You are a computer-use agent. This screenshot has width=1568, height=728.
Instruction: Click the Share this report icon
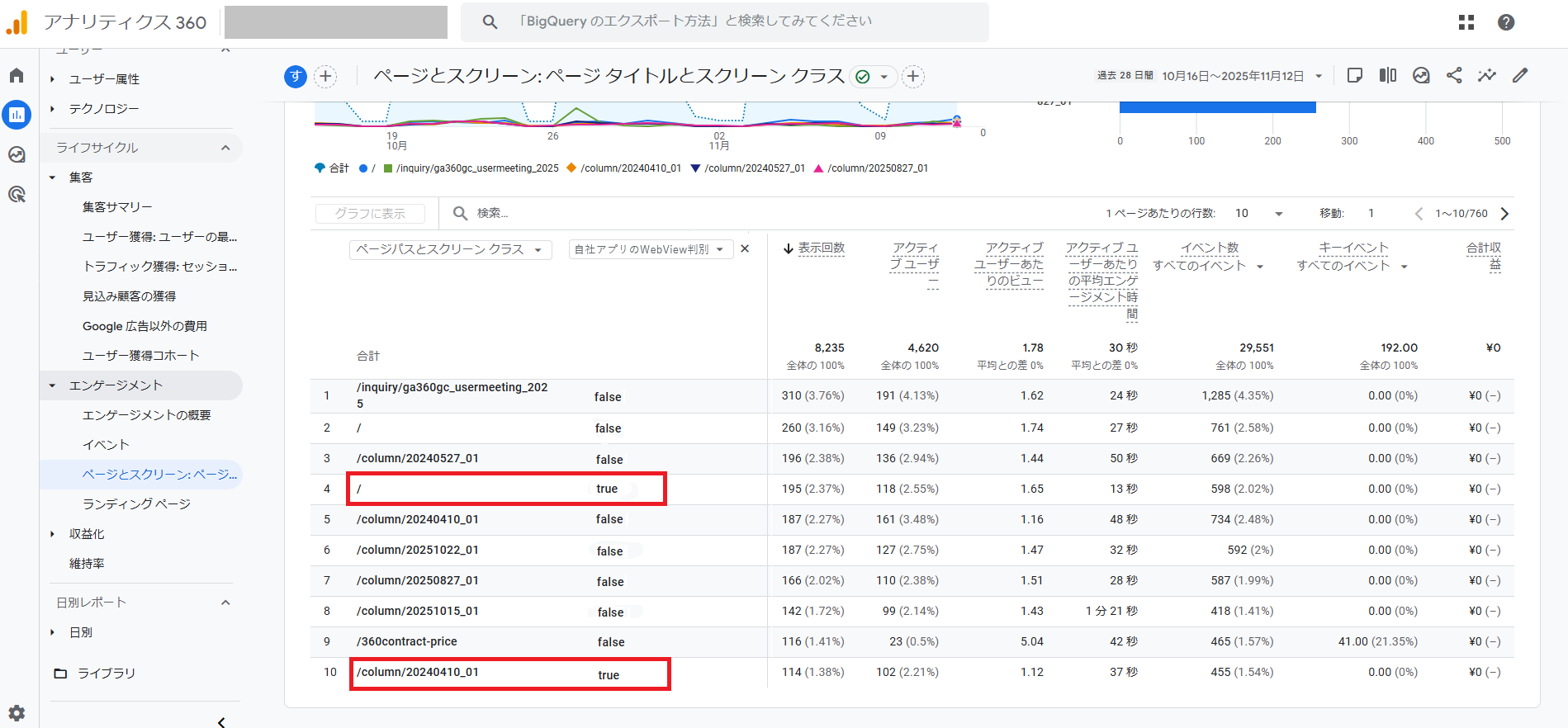point(1454,76)
